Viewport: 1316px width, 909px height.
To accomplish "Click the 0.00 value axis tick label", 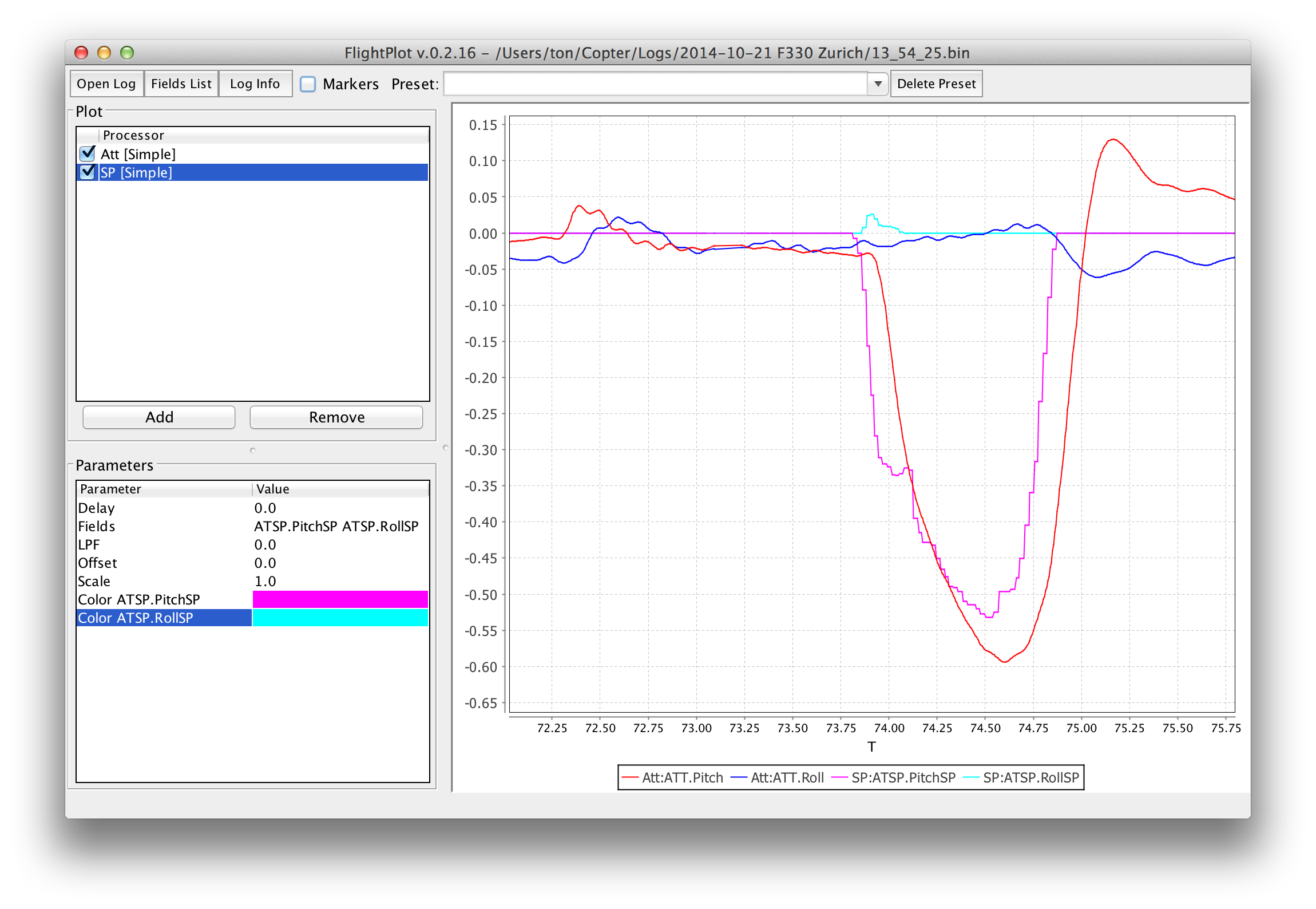I will pyautogui.click(x=483, y=234).
